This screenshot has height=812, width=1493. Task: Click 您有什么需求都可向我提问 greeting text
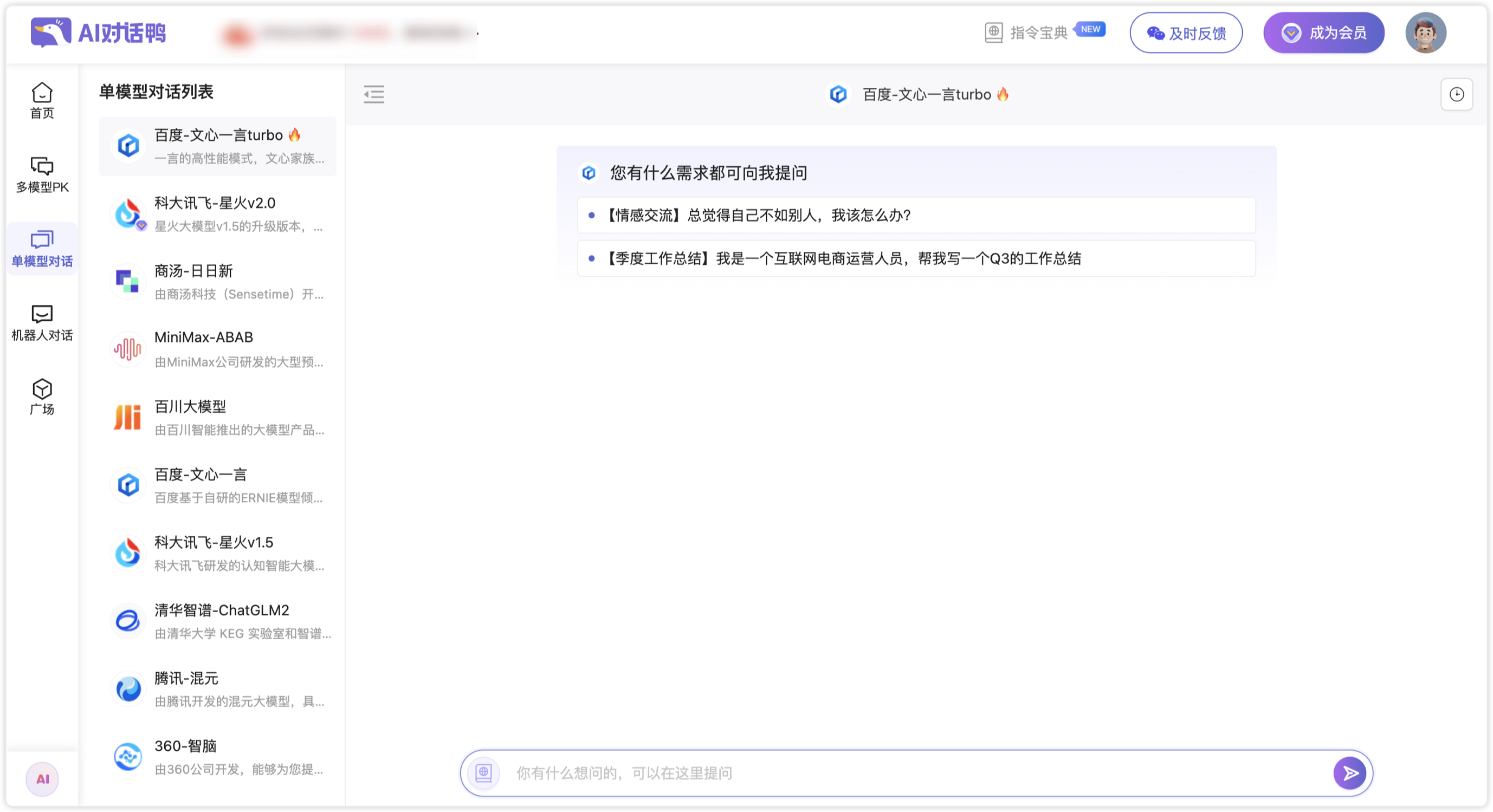(708, 173)
